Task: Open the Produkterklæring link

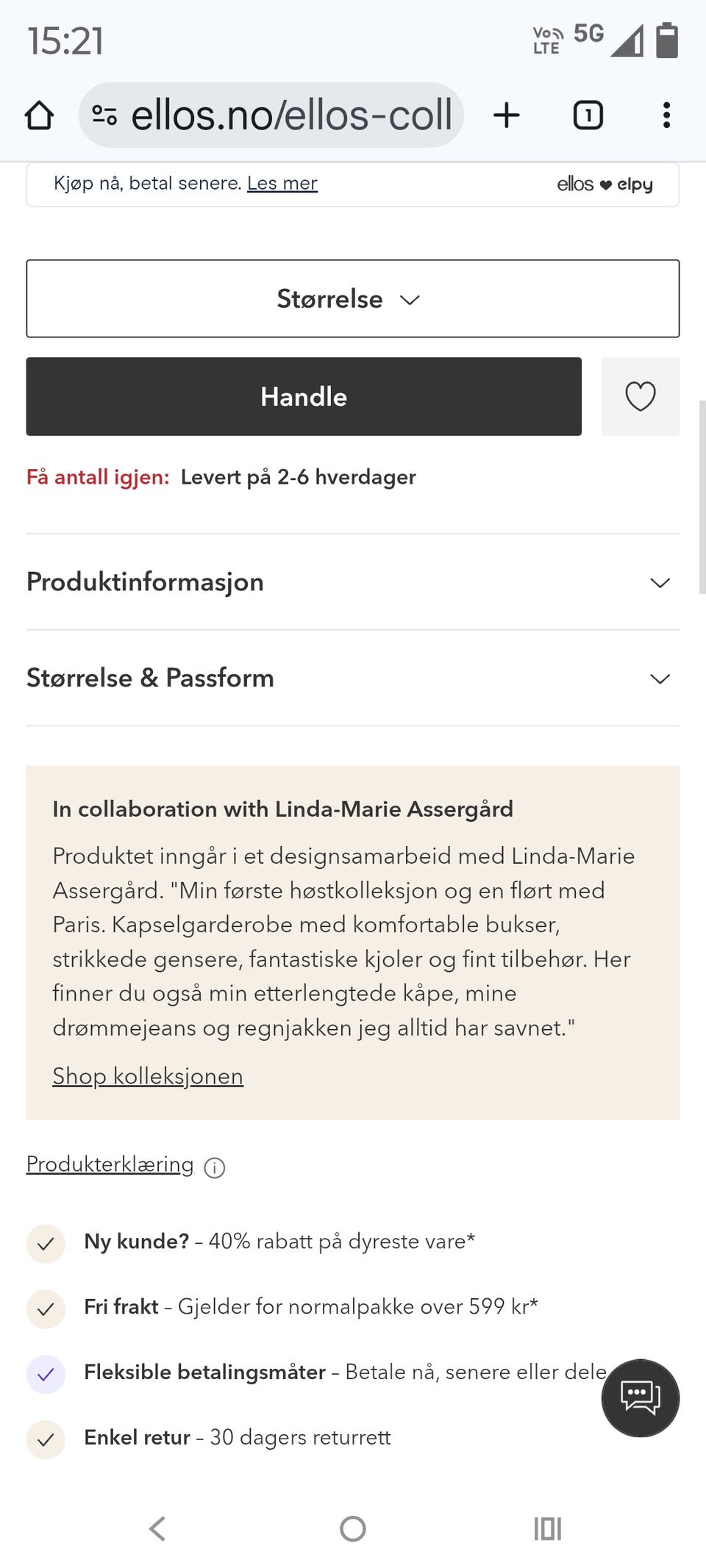Action: click(110, 1164)
